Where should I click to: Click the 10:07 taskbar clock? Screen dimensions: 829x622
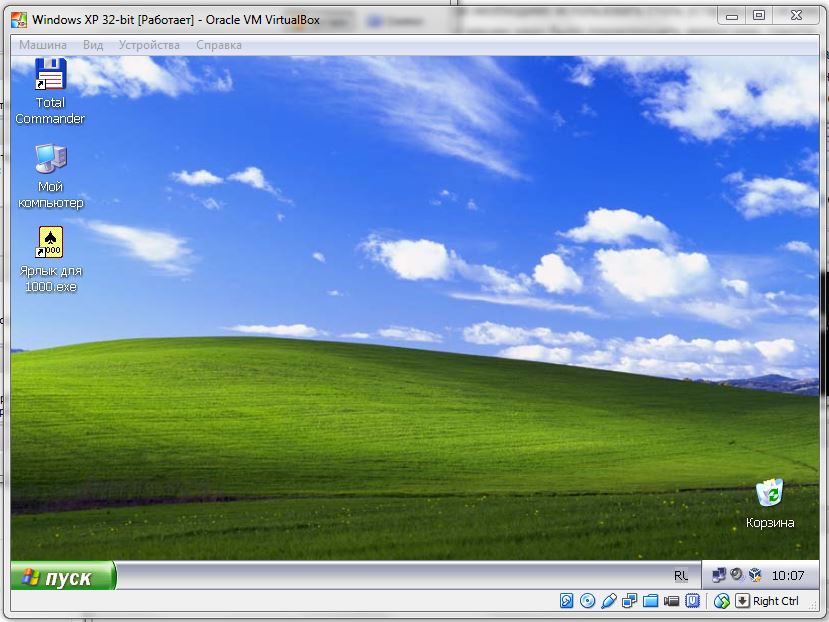788,575
